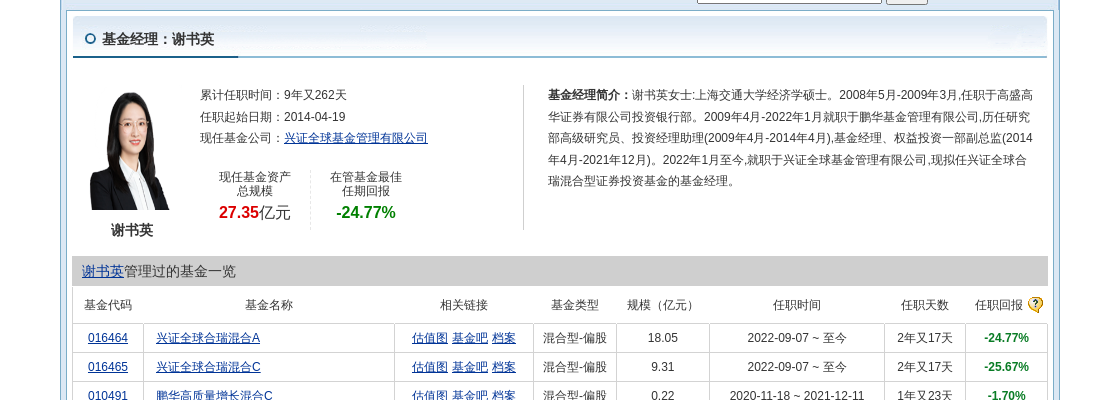Click the 任职回报 column header text
This screenshot has width=1120, height=400.
[x=999, y=305]
